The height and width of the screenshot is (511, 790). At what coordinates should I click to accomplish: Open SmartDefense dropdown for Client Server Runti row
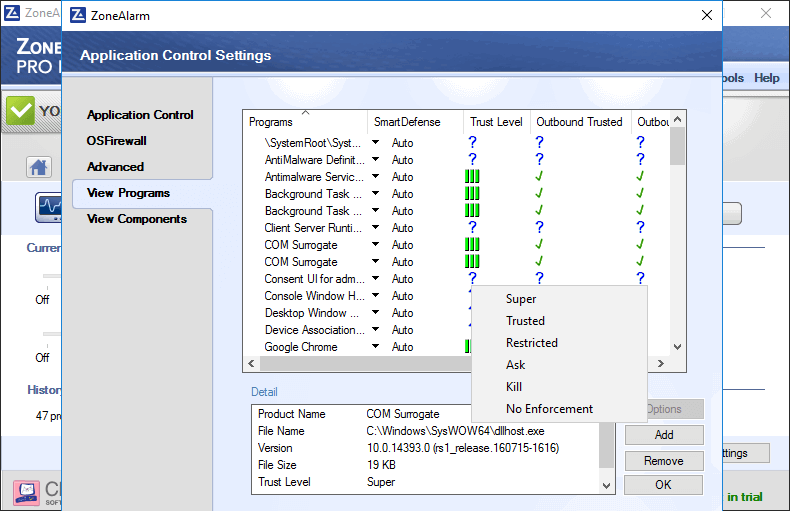(375, 227)
